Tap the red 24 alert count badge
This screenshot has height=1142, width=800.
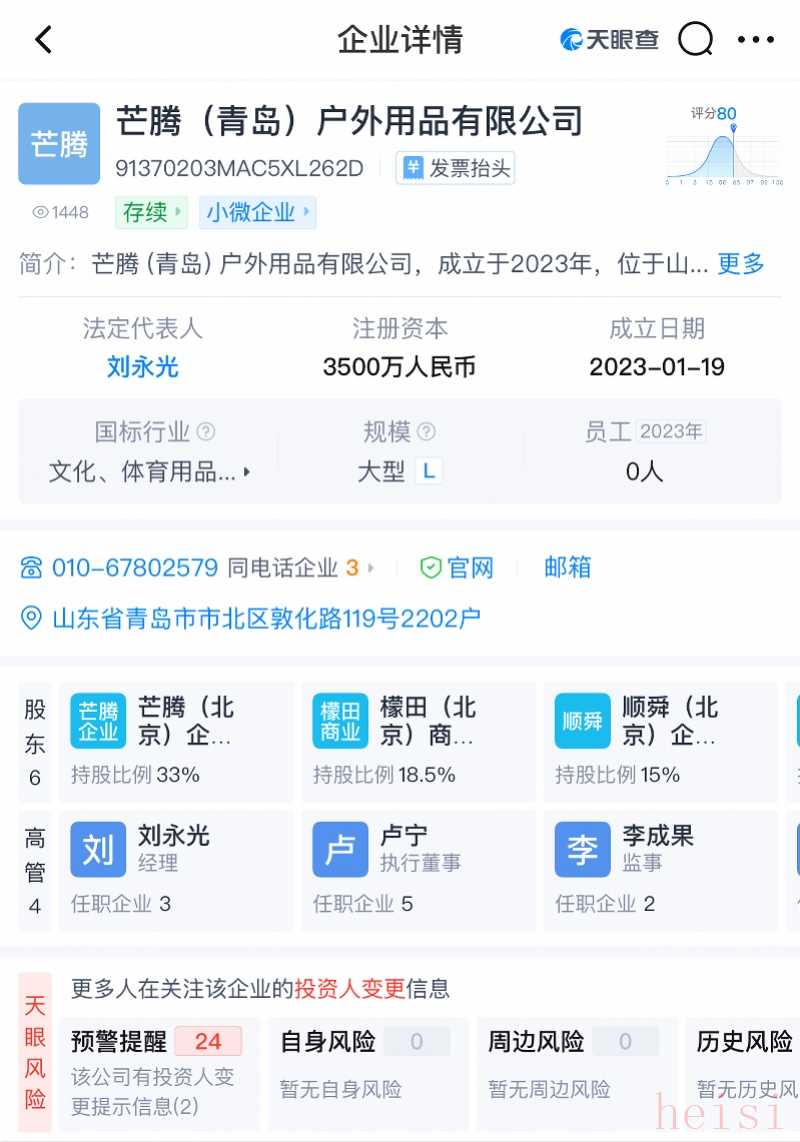208,1041
